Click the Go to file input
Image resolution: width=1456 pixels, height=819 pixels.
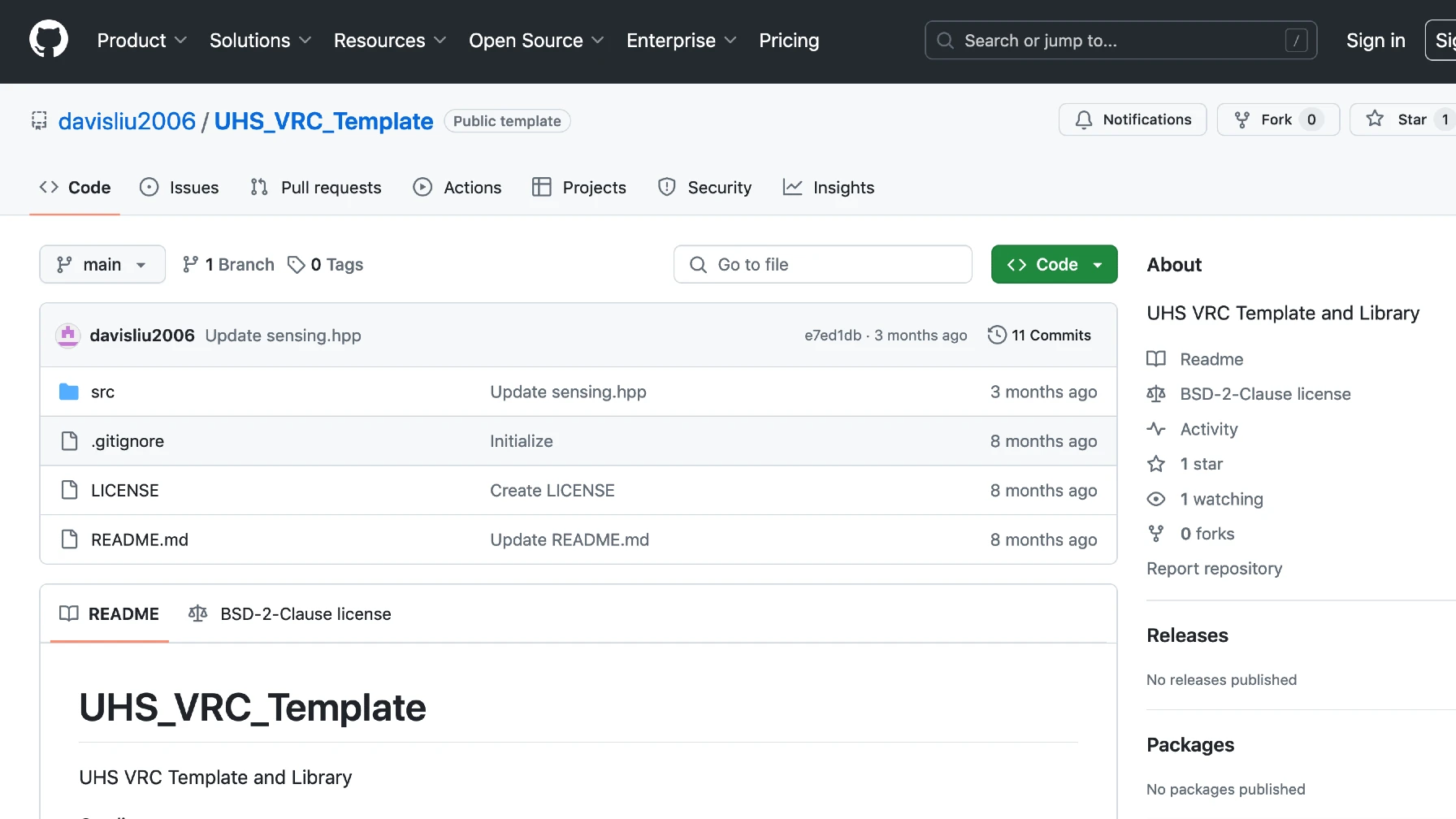pos(822,264)
